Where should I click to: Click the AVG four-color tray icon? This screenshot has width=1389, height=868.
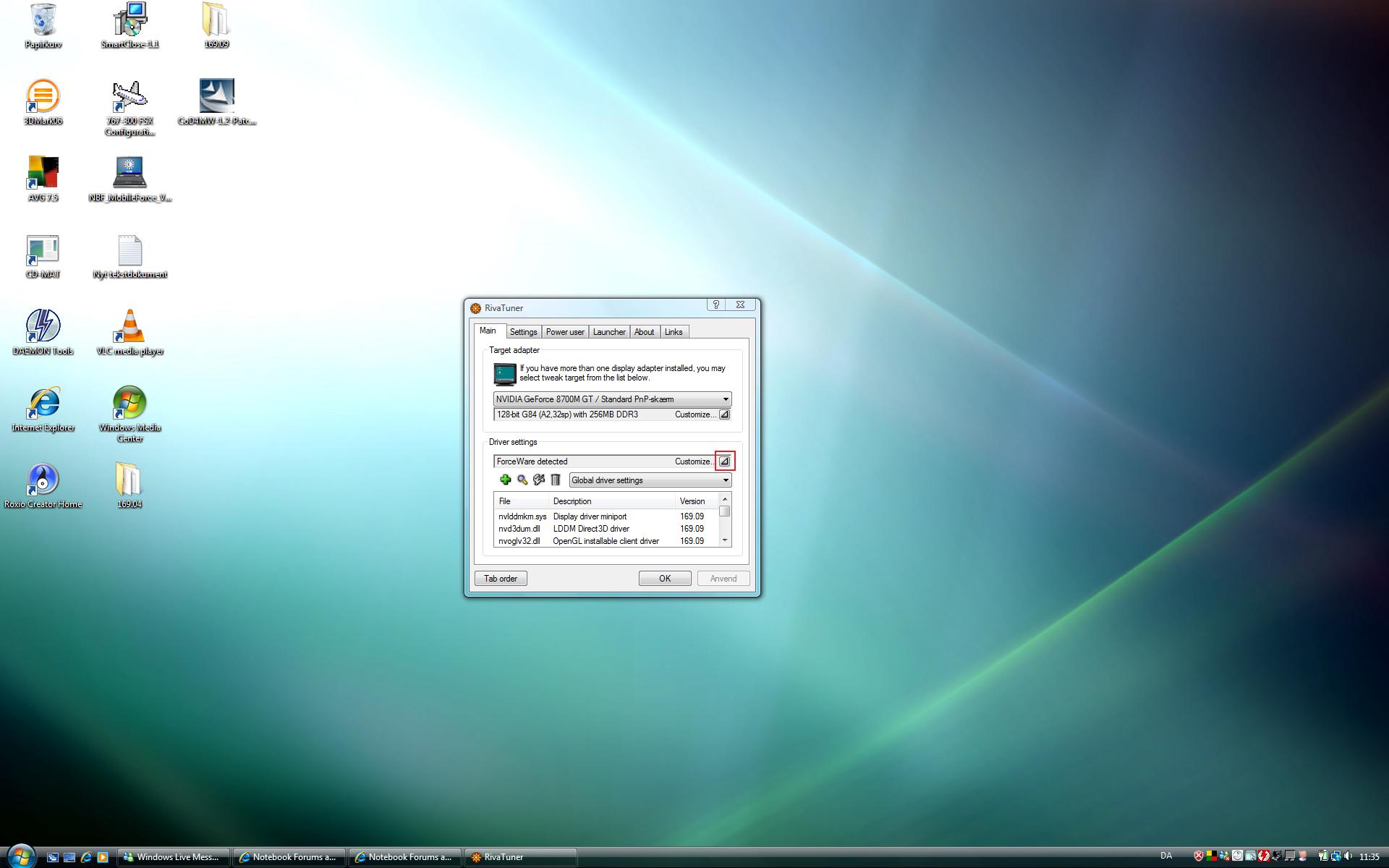(1212, 856)
